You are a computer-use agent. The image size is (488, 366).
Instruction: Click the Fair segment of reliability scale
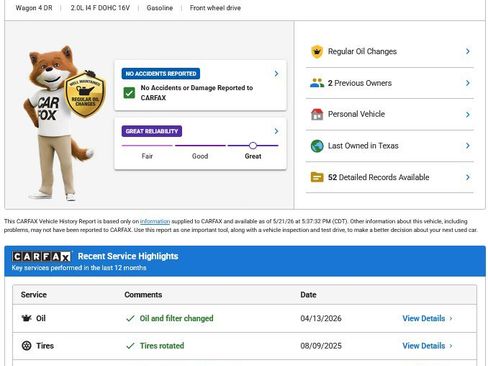[147, 145]
